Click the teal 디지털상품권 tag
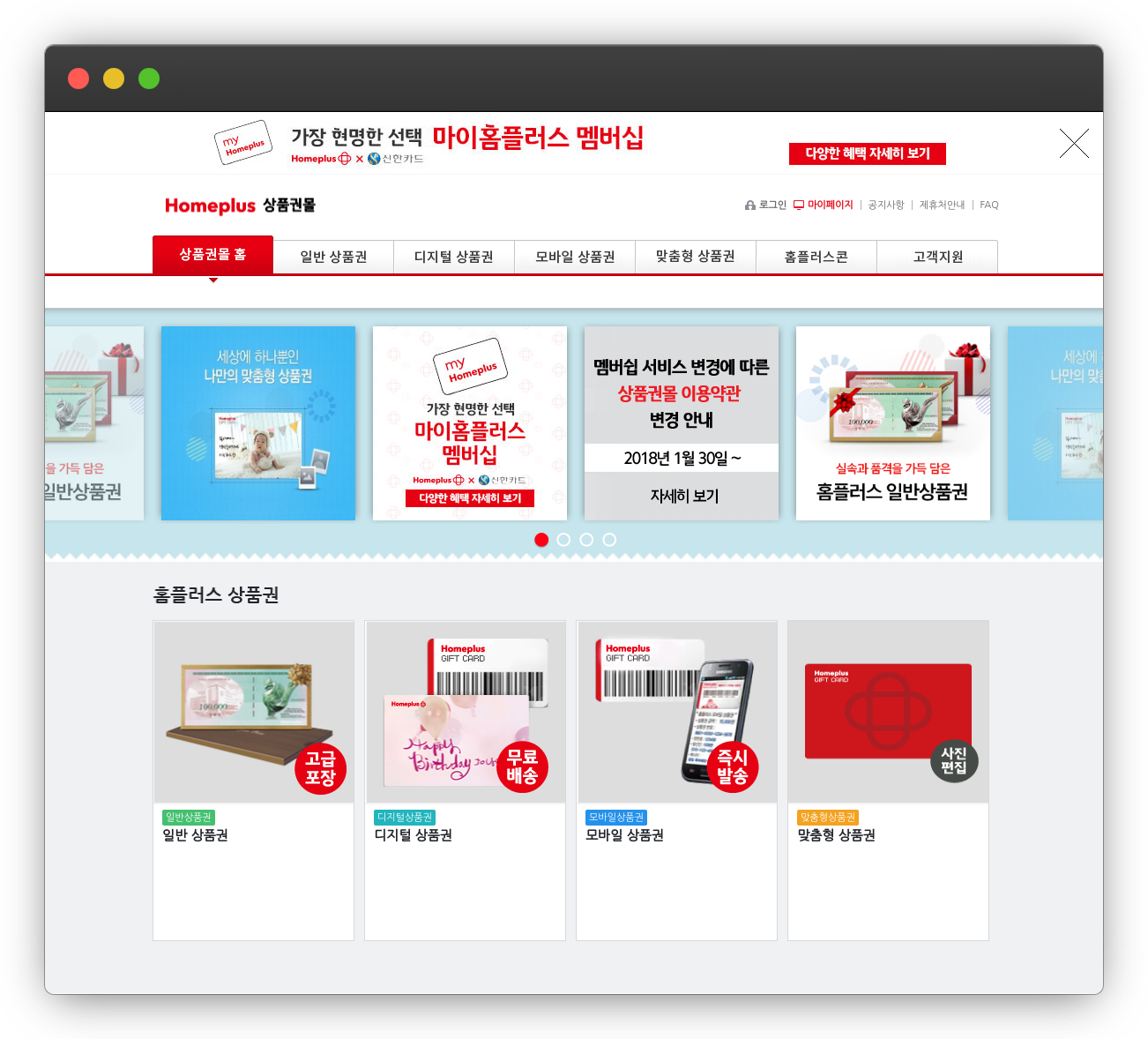 [405, 818]
